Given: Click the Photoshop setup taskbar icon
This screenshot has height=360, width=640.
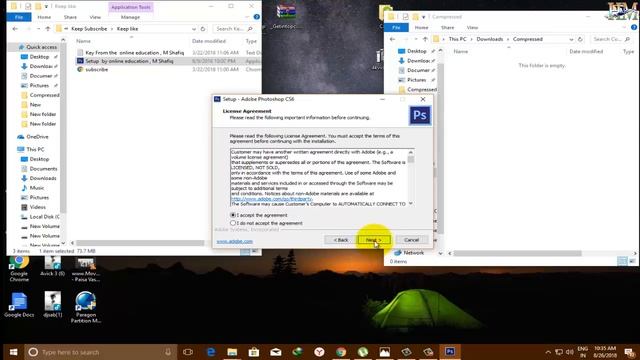Looking at the screenshot, I should click(x=450, y=352).
